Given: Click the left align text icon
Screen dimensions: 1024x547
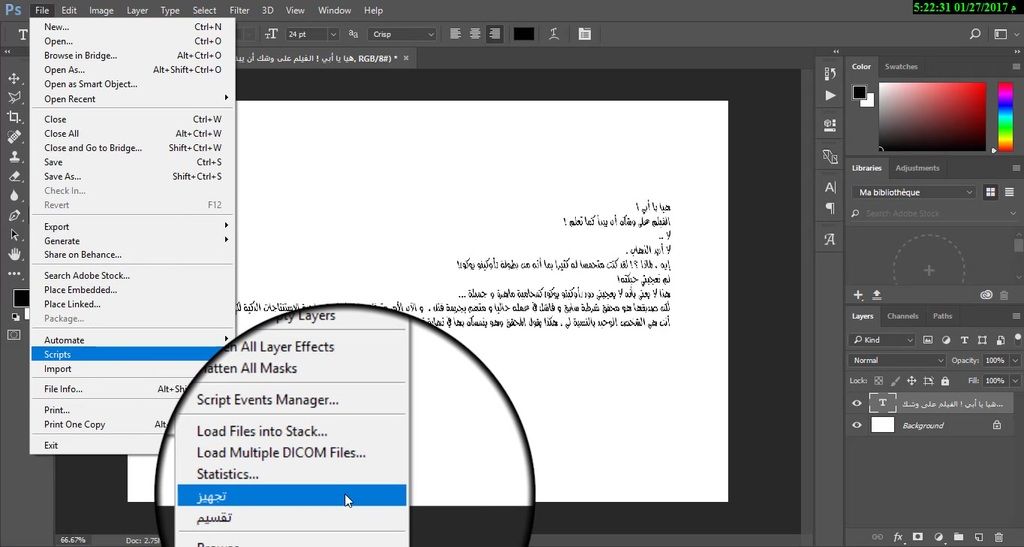Looking at the screenshot, I should tap(456, 34).
